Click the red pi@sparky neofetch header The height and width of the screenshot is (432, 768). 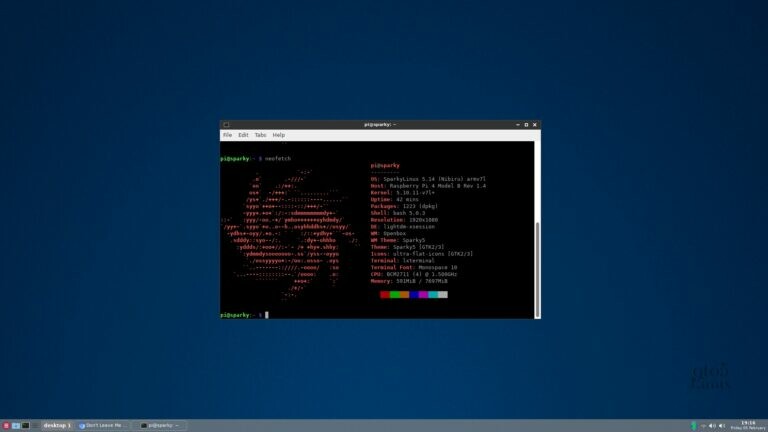coord(385,166)
